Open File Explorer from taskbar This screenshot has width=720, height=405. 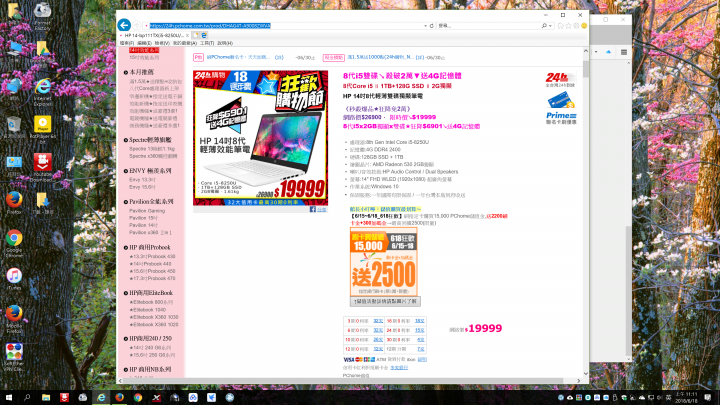[x=46, y=397]
